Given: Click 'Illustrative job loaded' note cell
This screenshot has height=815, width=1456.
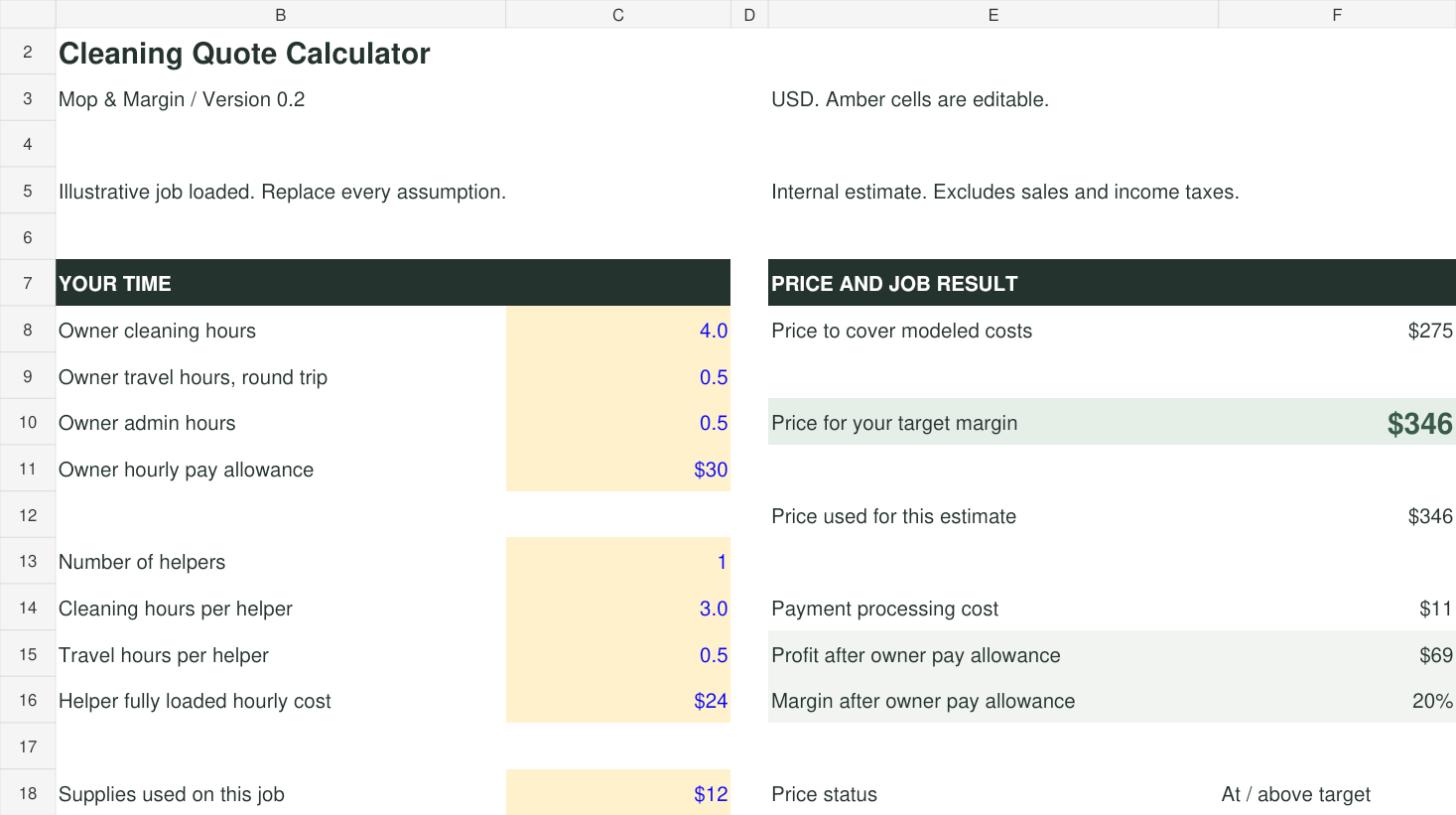Looking at the screenshot, I should coord(282,192).
